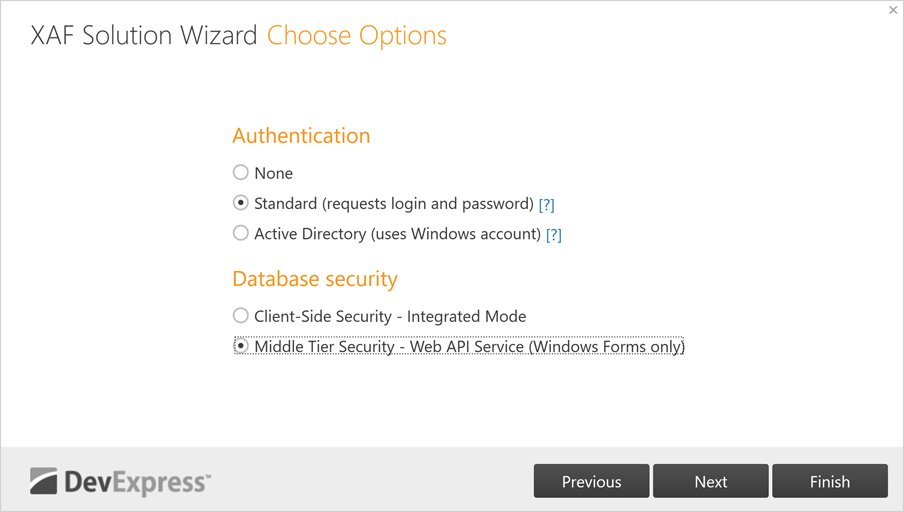Click the "Choose Options" wizard title
The width and height of the screenshot is (904, 512).
pyautogui.click(x=356, y=36)
